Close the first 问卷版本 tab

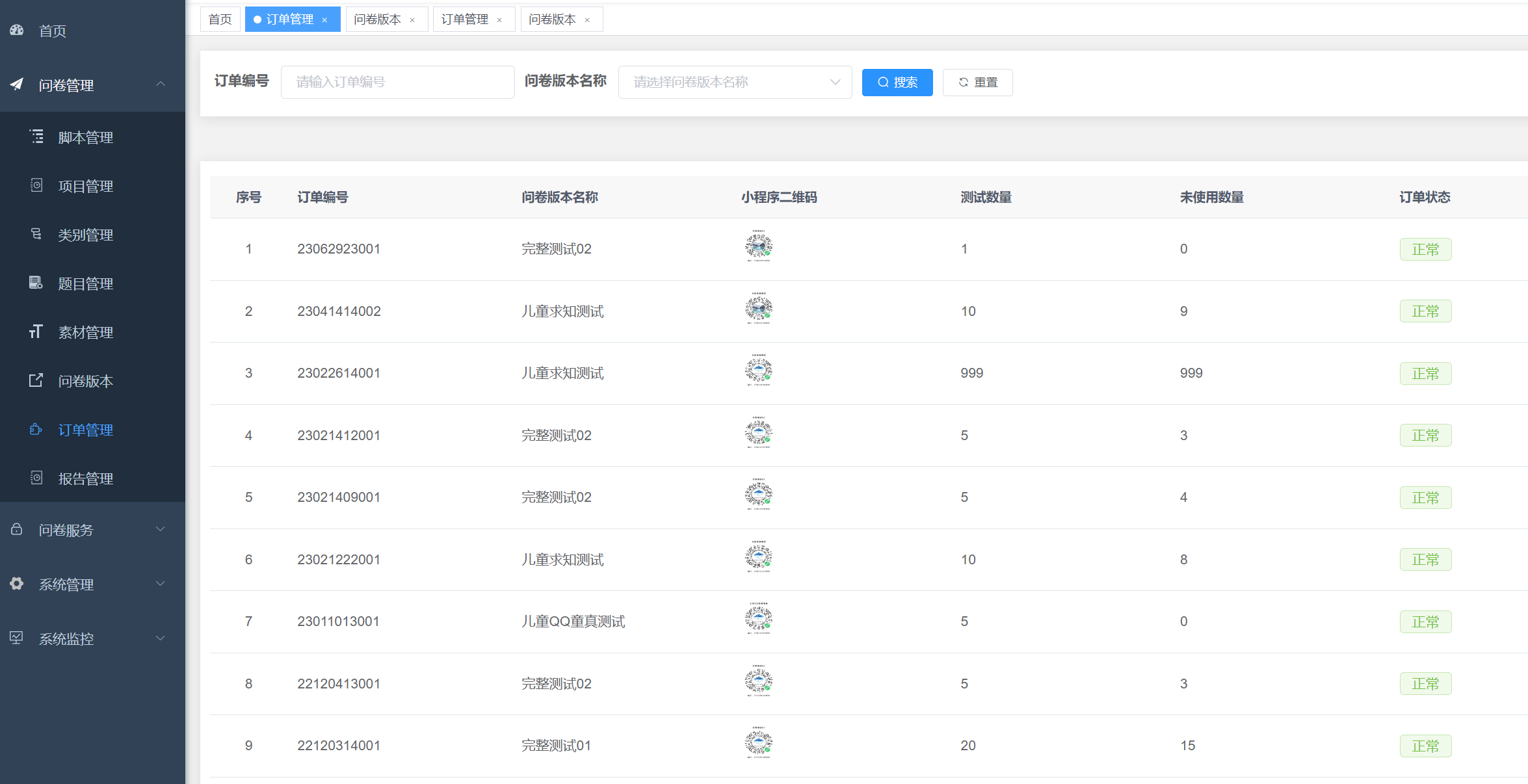click(412, 20)
